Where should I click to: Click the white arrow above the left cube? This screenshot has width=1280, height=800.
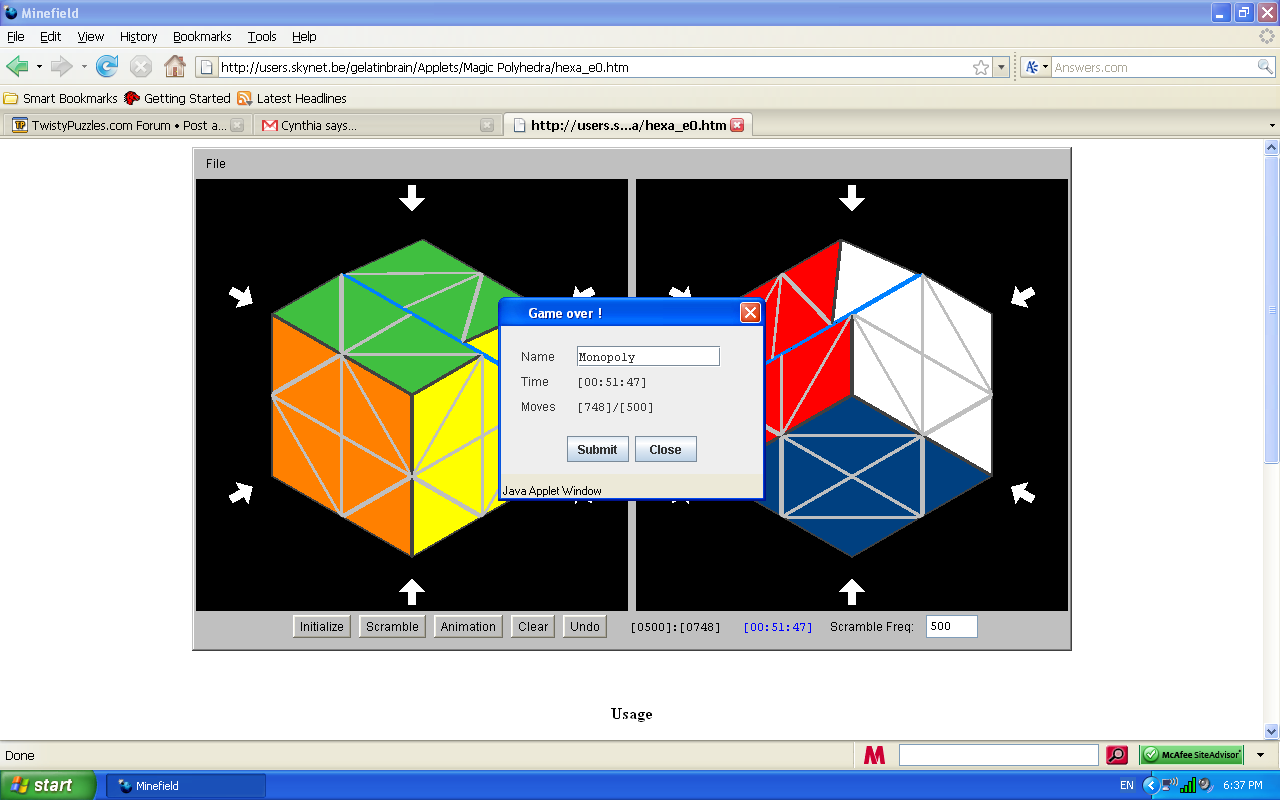412,197
